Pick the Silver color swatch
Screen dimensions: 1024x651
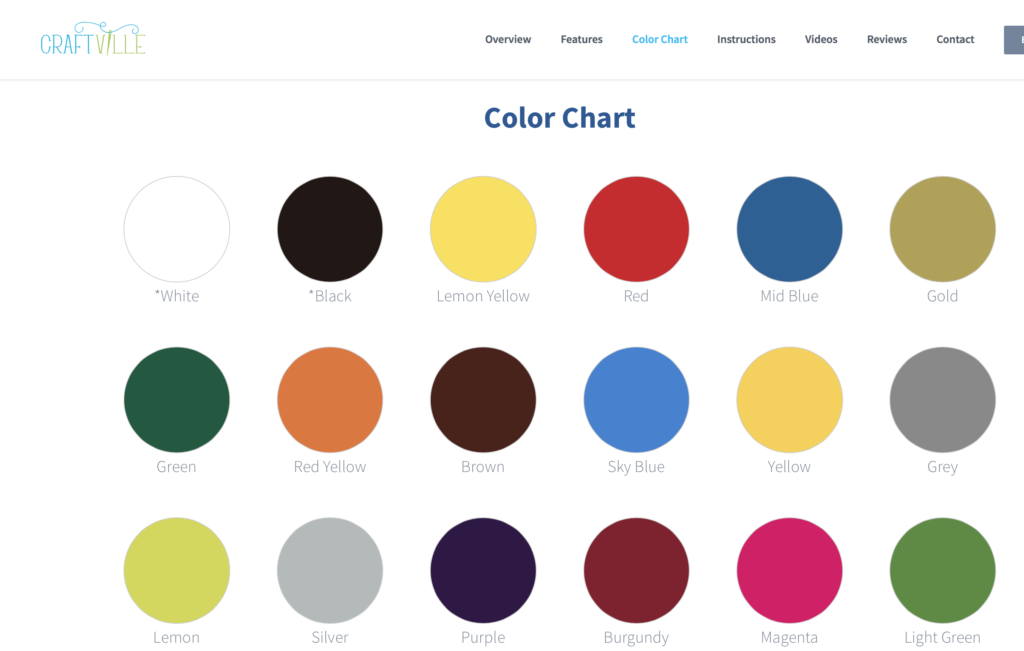[330, 571]
